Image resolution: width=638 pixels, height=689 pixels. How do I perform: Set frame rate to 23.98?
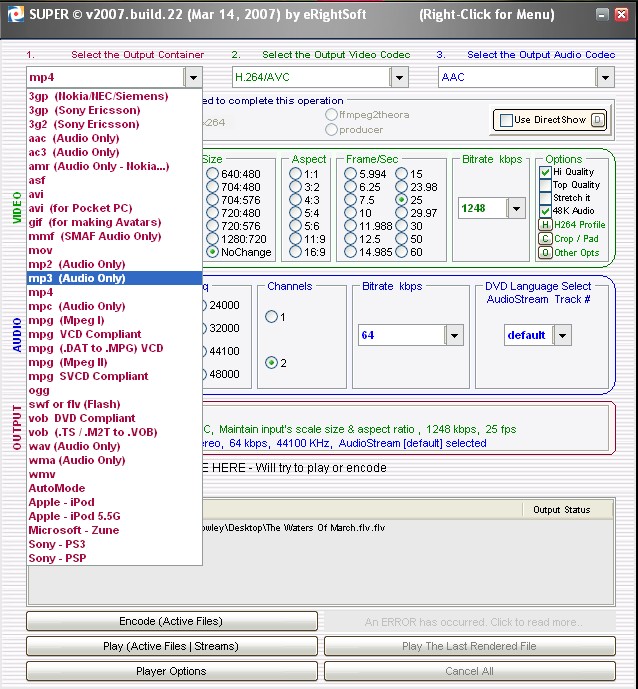401,187
